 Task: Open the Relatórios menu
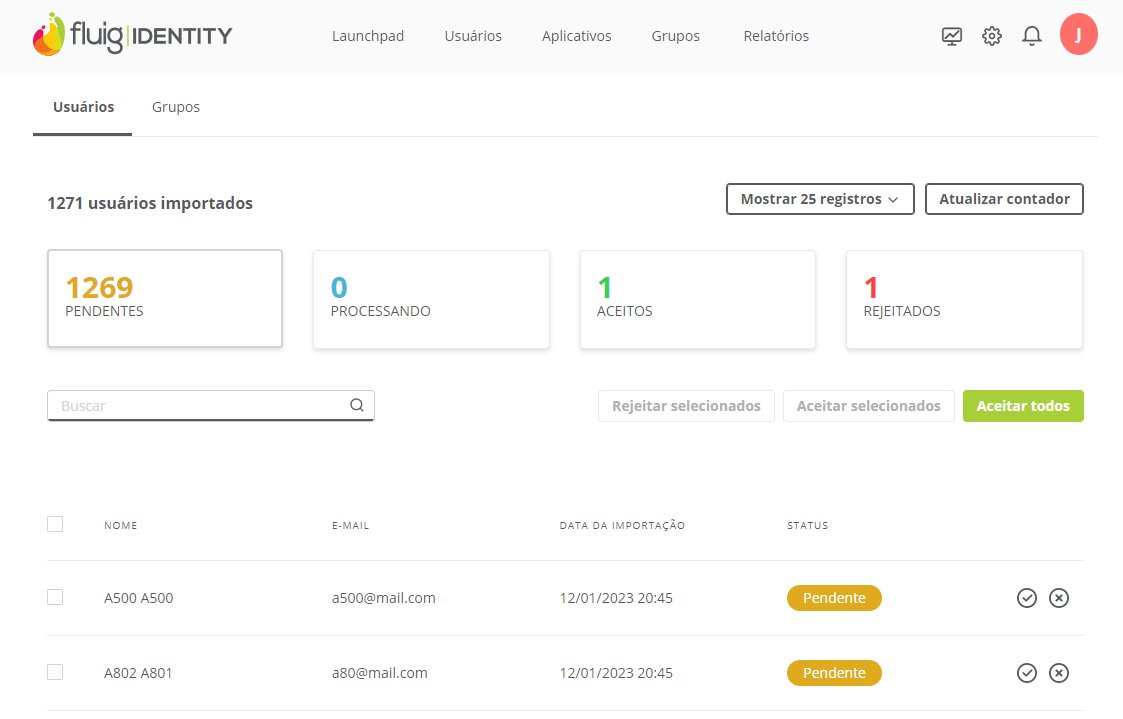click(776, 36)
